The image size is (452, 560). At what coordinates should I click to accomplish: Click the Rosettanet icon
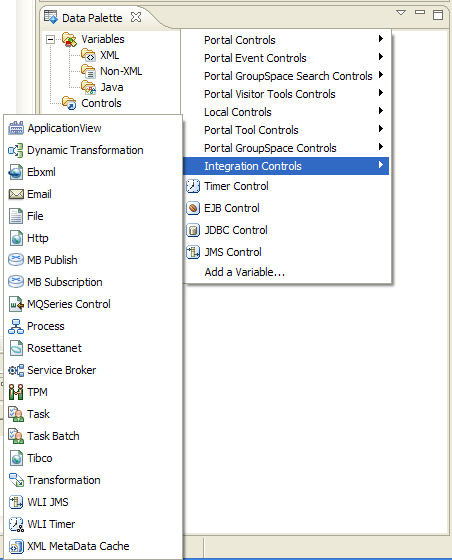(16, 348)
